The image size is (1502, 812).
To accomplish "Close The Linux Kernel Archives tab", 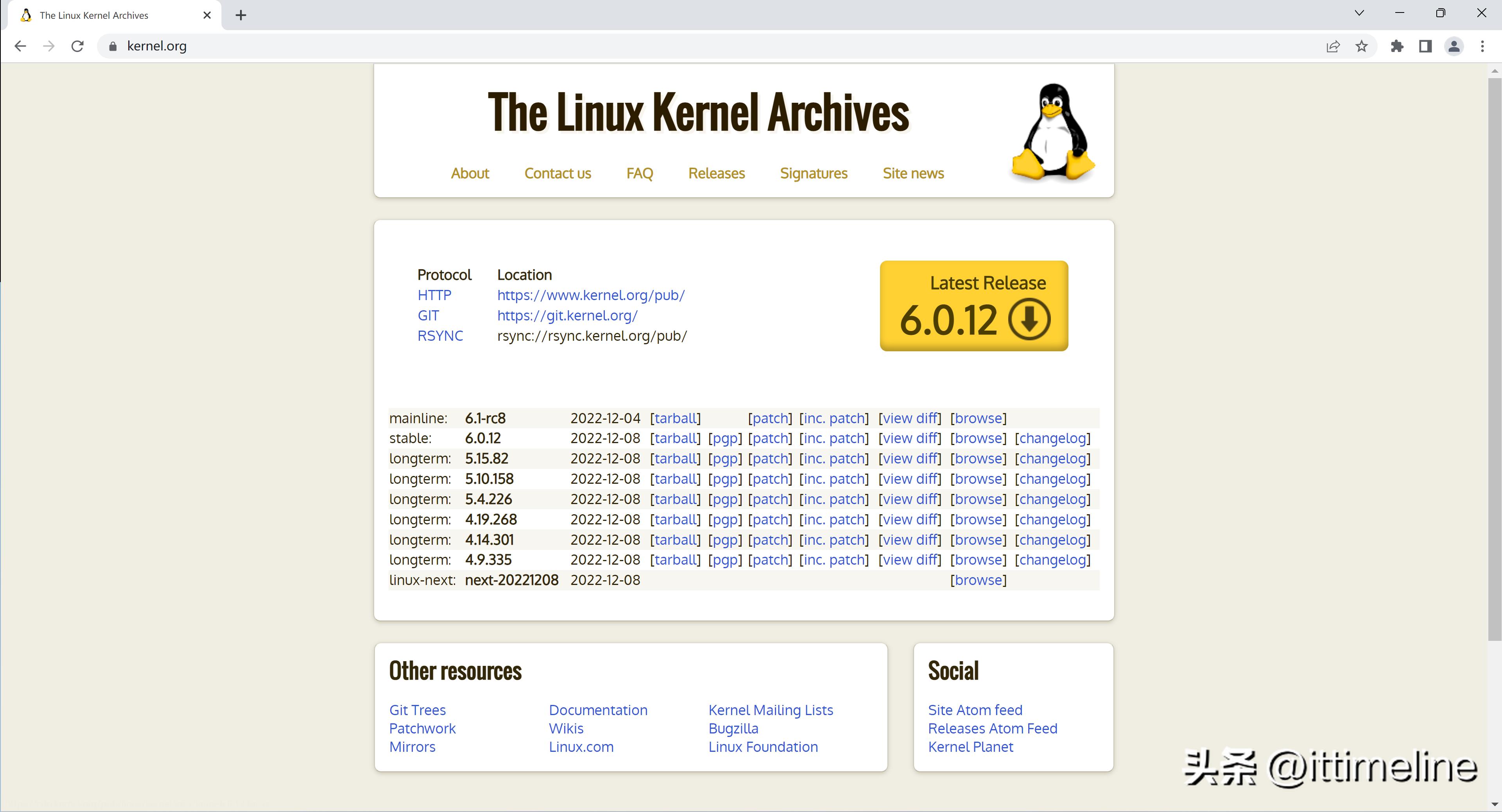I will coord(207,15).
